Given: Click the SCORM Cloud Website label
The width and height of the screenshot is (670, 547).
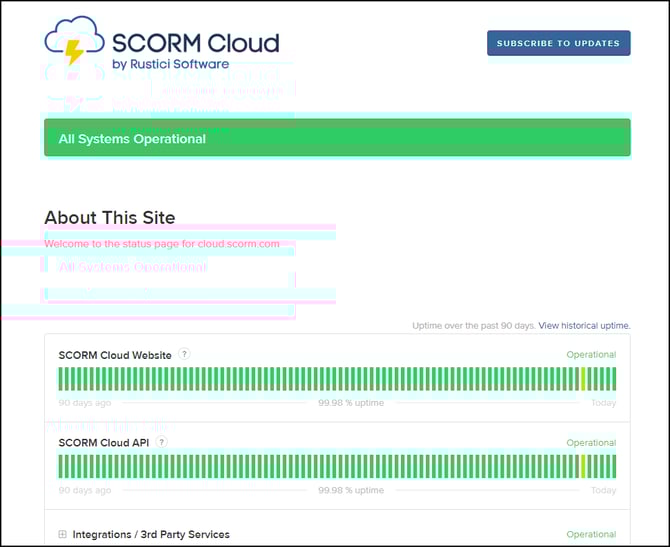Looking at the screenshot, I should pyautogui.click(x=115, y=355).
